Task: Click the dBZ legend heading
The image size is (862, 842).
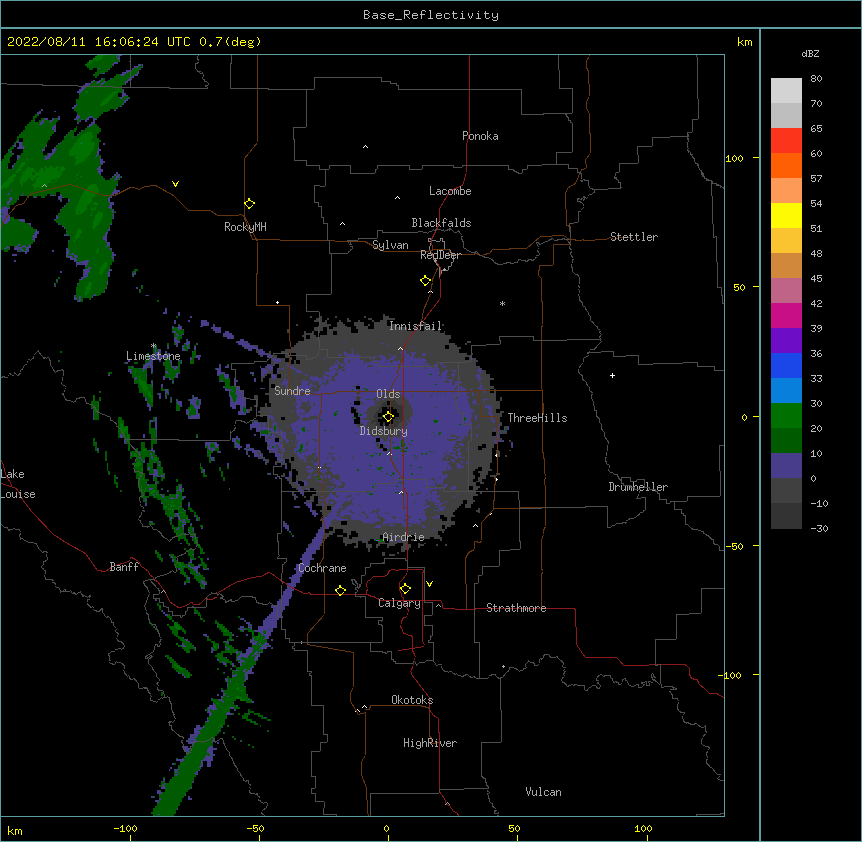Action: tap(810, 53)
